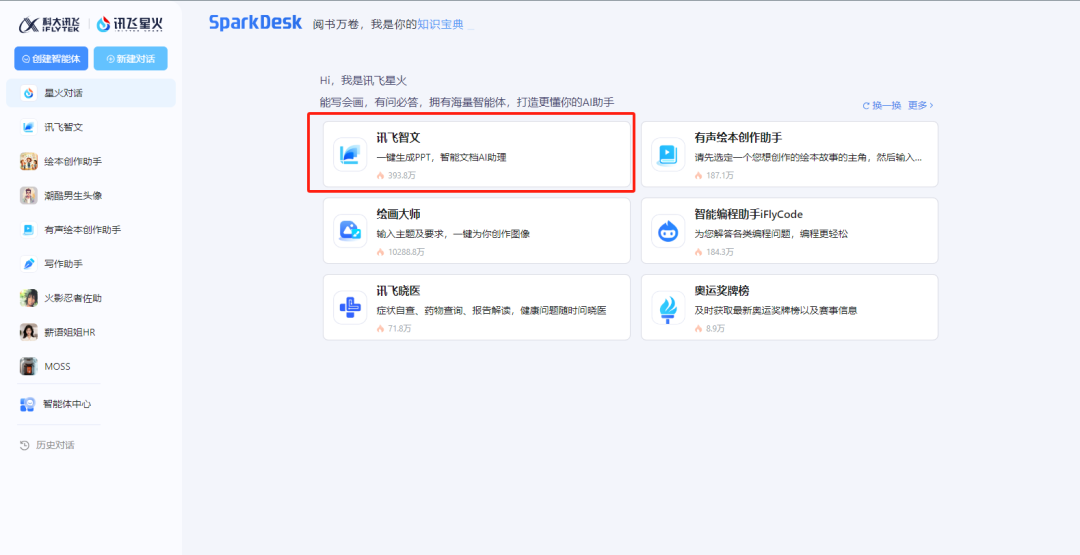This screenshot has height=555, width=1080.
Task: Click the 历史对话 clock icon
Action: click(x=24, y=446)
